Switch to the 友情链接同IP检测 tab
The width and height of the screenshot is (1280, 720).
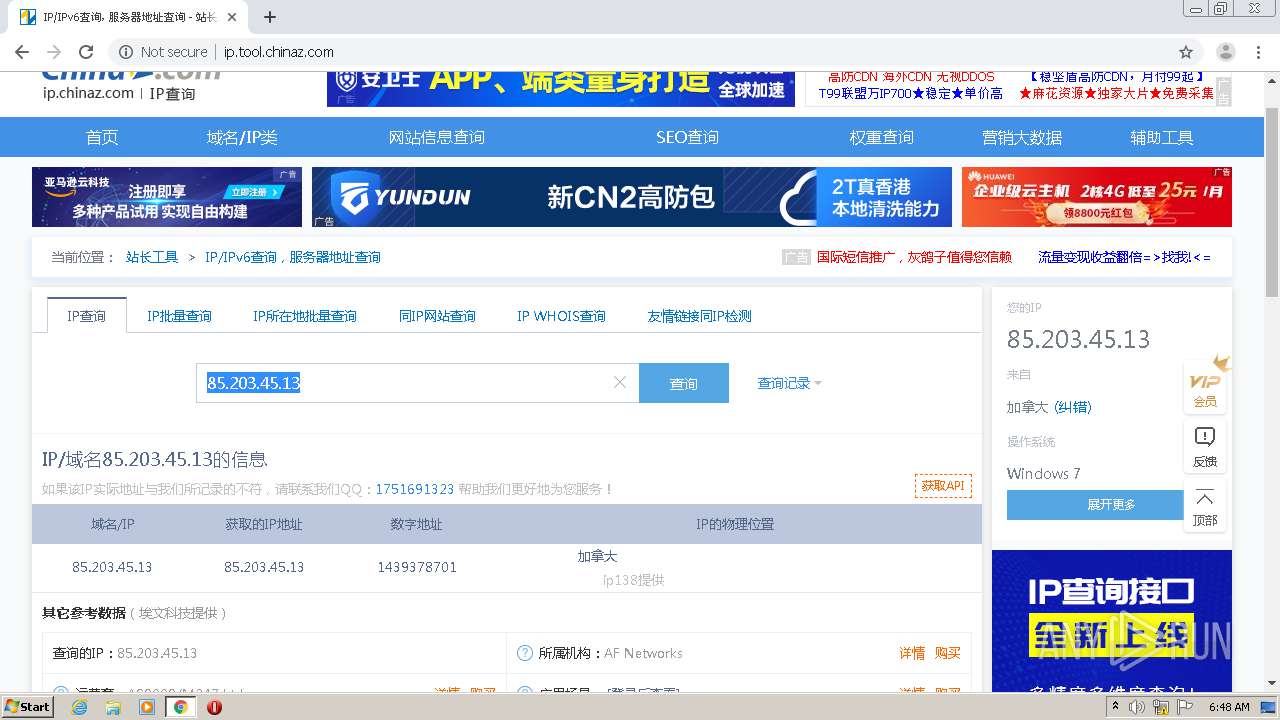[699, 316]
